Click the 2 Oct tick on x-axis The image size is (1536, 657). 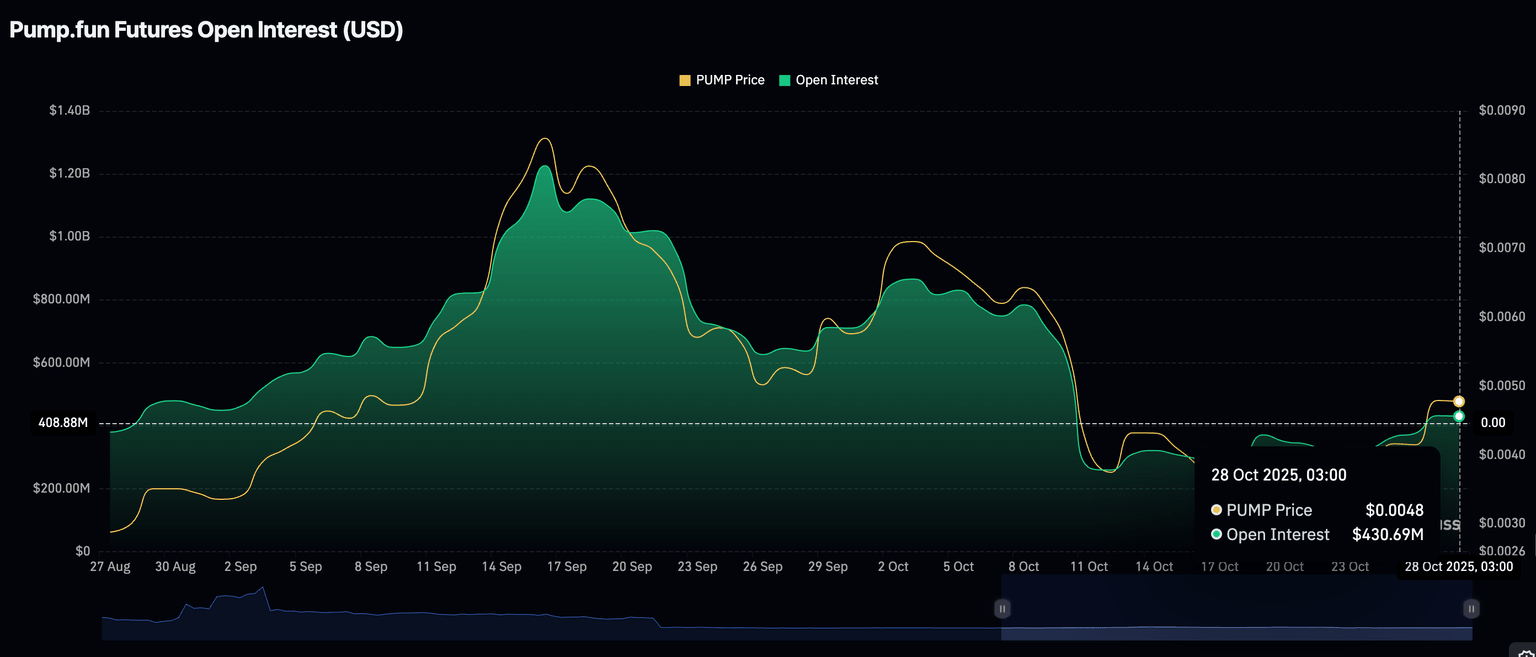coord(892,567)
